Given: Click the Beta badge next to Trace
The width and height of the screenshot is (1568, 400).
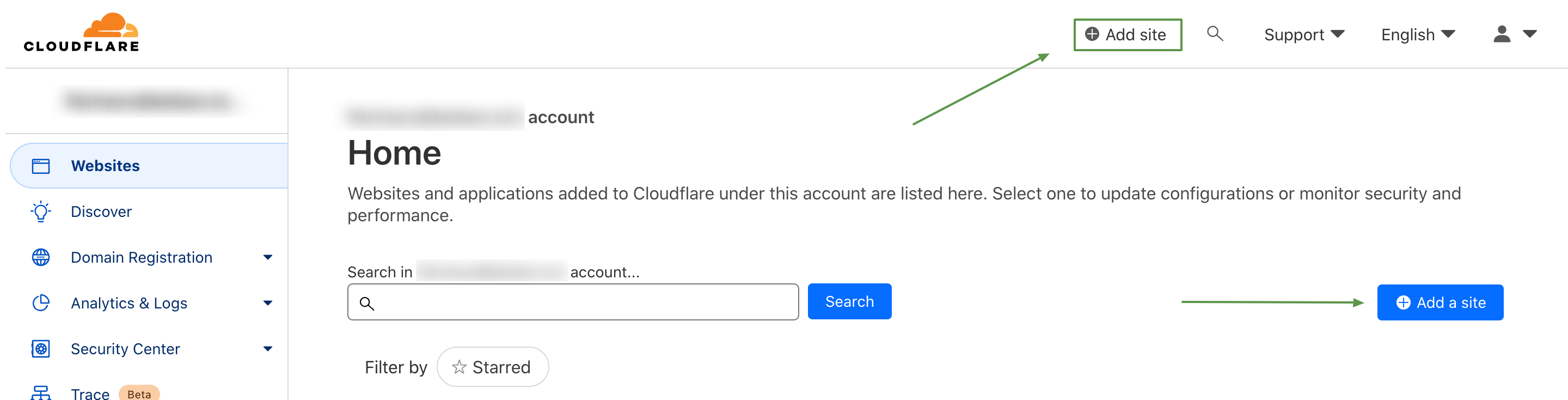Looking at the screenshot, I should pyautogui.click(x=139, y=393).
